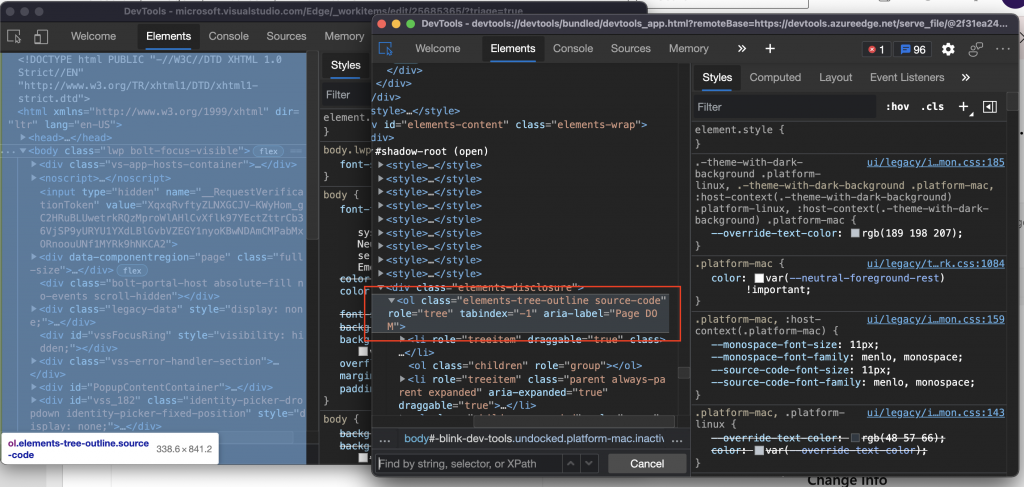Viewport: 1024px width, 487px height.
Task: Open Welcome tab in front window
Action: click(438, 48)
